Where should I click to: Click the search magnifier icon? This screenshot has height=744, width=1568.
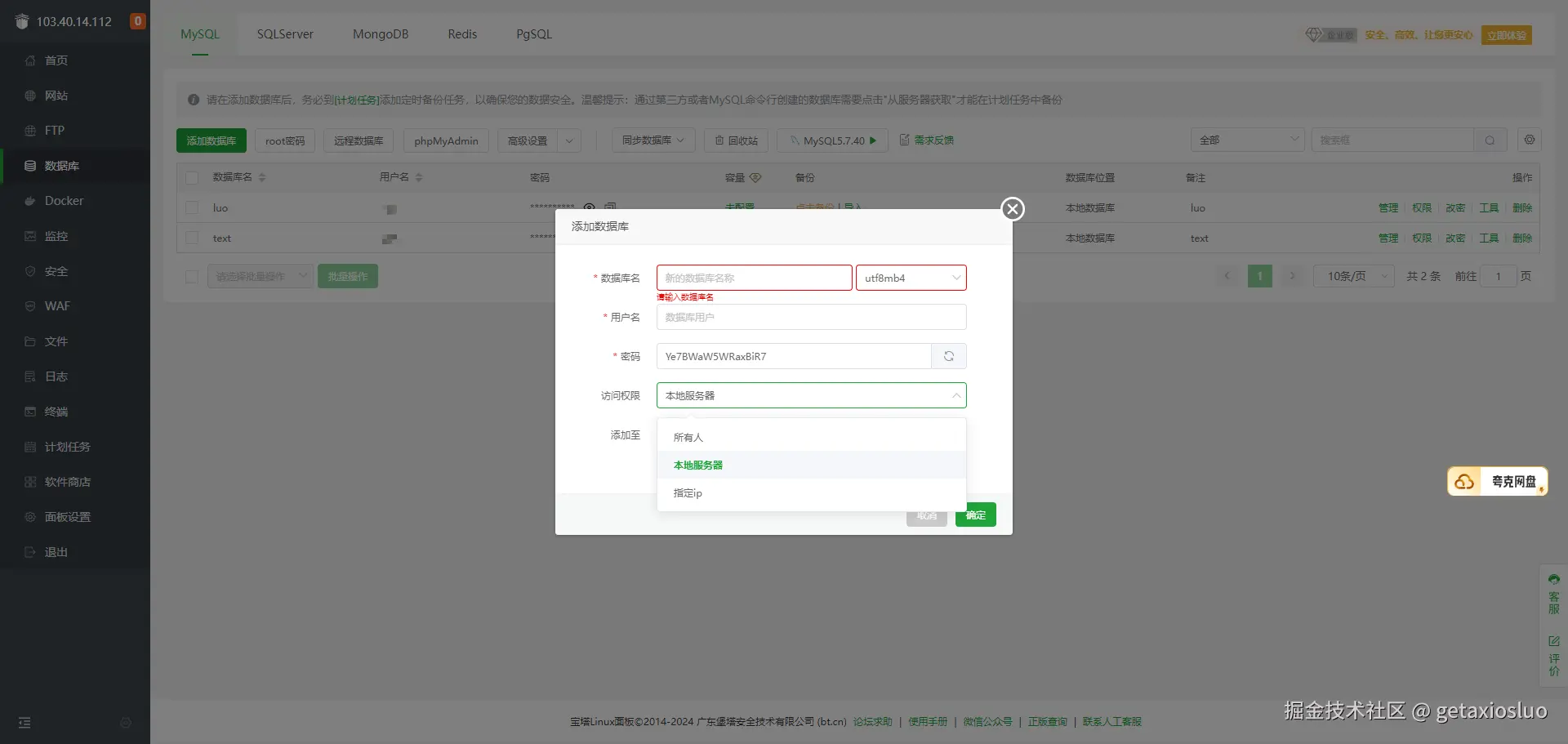[1490, 140]
